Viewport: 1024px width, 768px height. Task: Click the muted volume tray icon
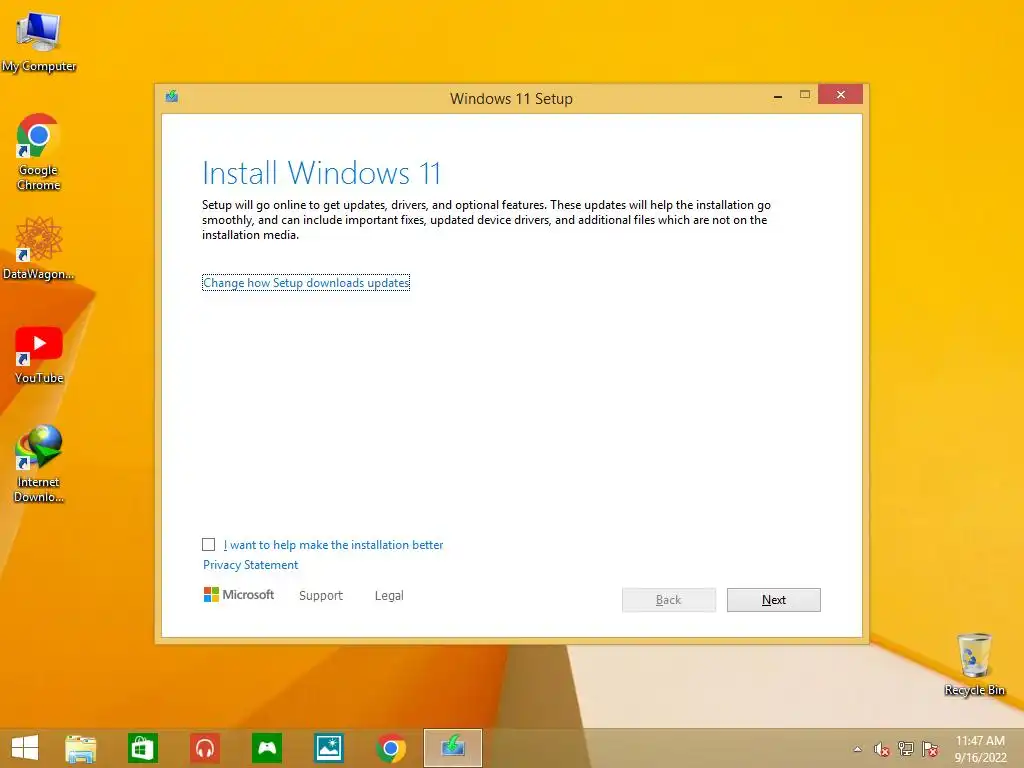[881, 749]
